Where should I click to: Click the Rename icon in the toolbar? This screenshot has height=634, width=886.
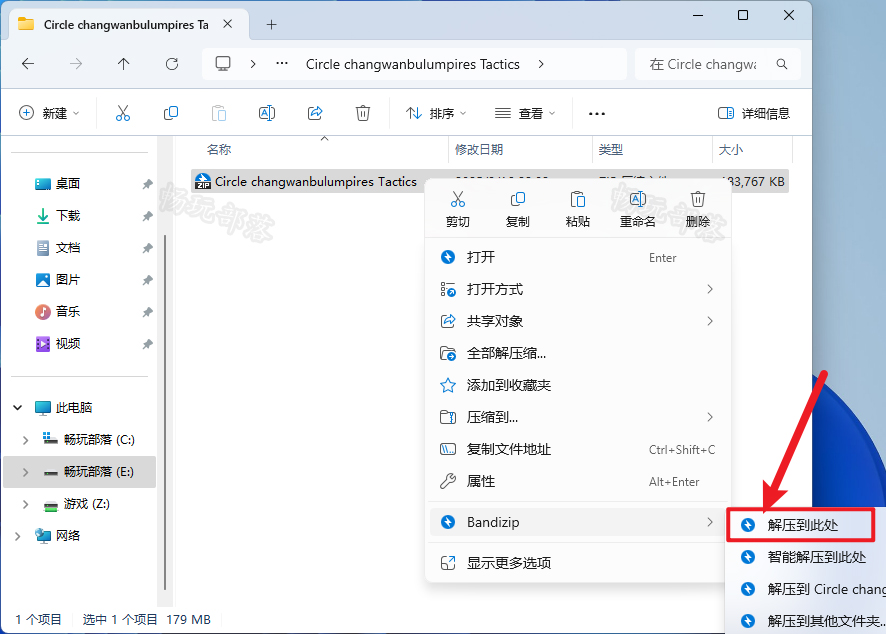(267, 113)
